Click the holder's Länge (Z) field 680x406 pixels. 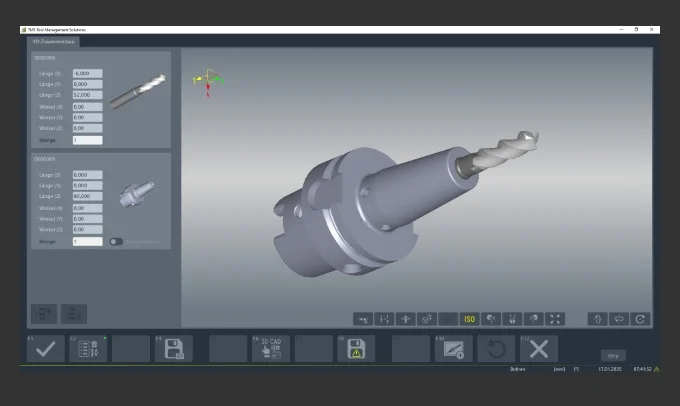click(87, 197)
